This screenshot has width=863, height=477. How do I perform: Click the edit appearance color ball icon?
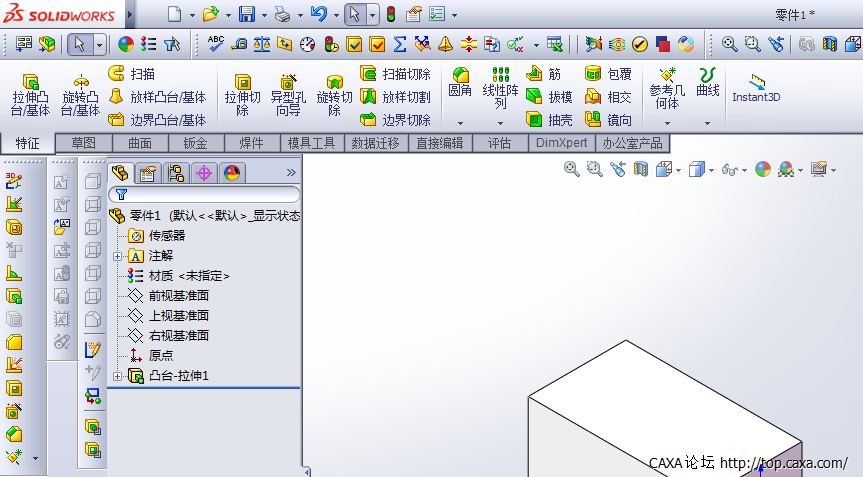762,170
